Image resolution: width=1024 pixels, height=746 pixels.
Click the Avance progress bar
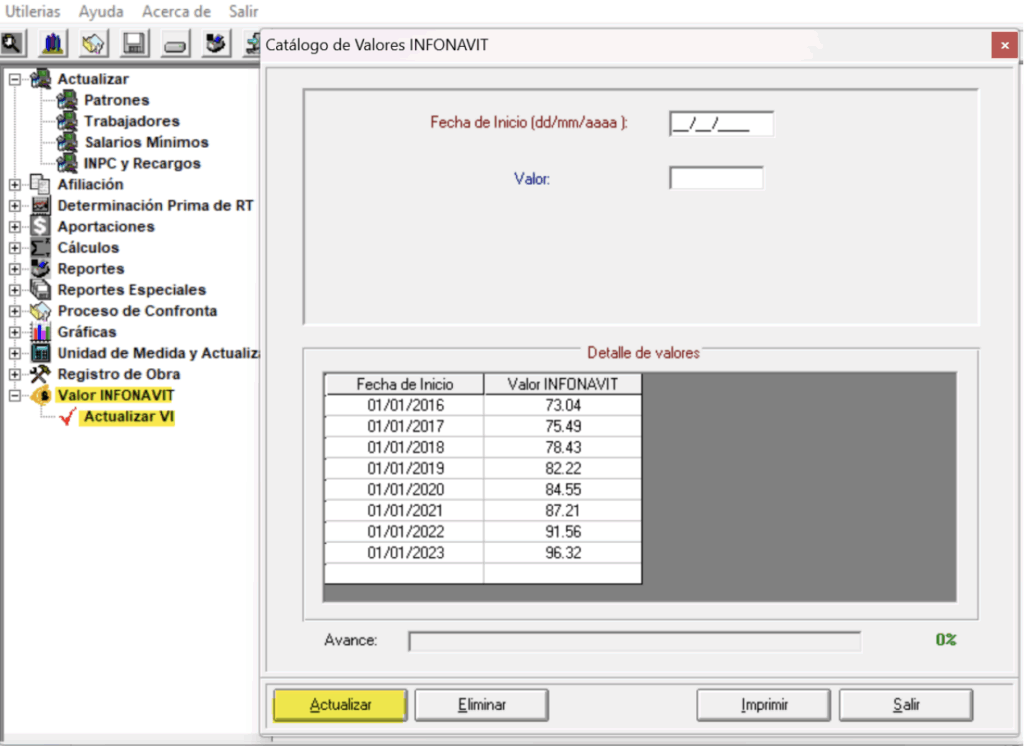click(x=634, y=641)
